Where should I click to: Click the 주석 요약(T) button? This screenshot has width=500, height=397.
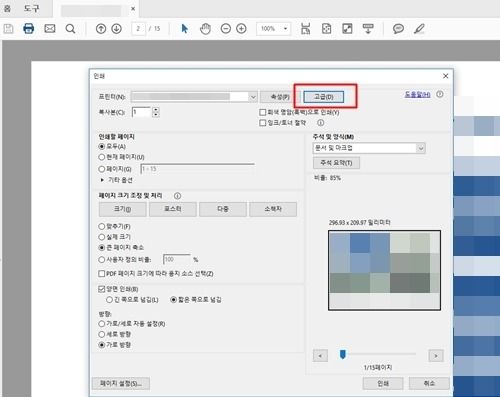click(336, 163)
